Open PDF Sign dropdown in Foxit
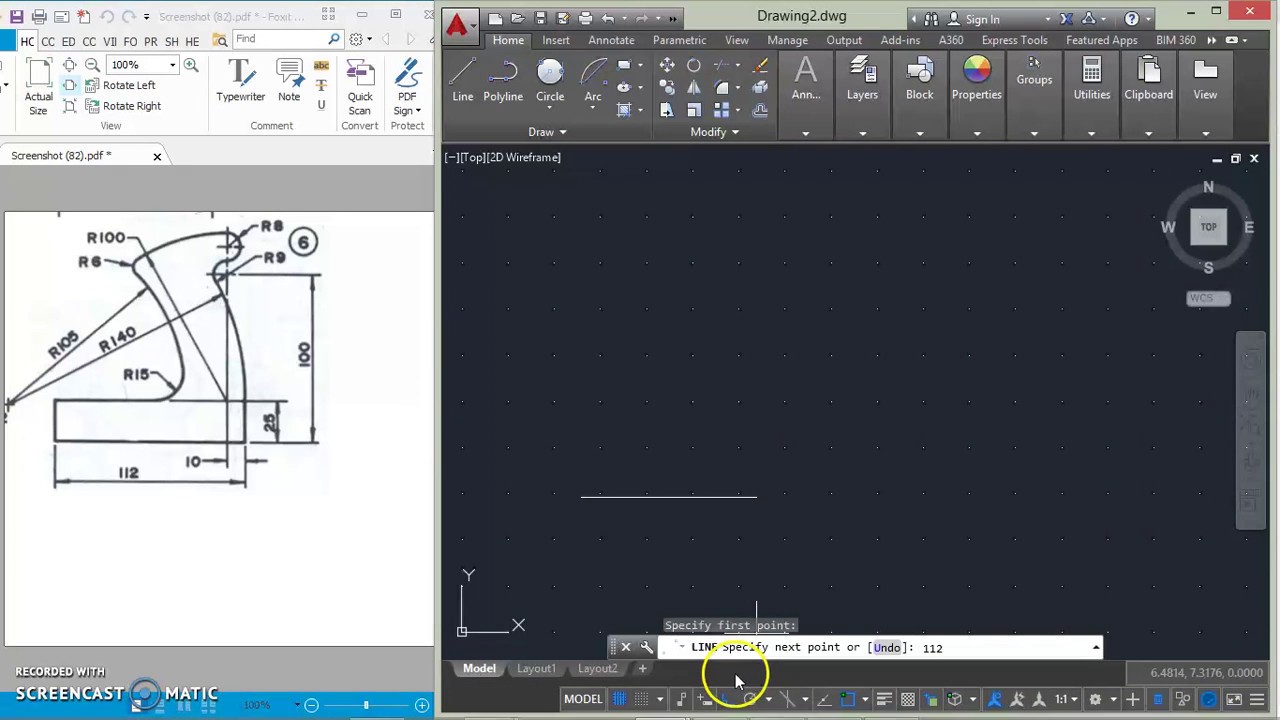 coord(407,110)
